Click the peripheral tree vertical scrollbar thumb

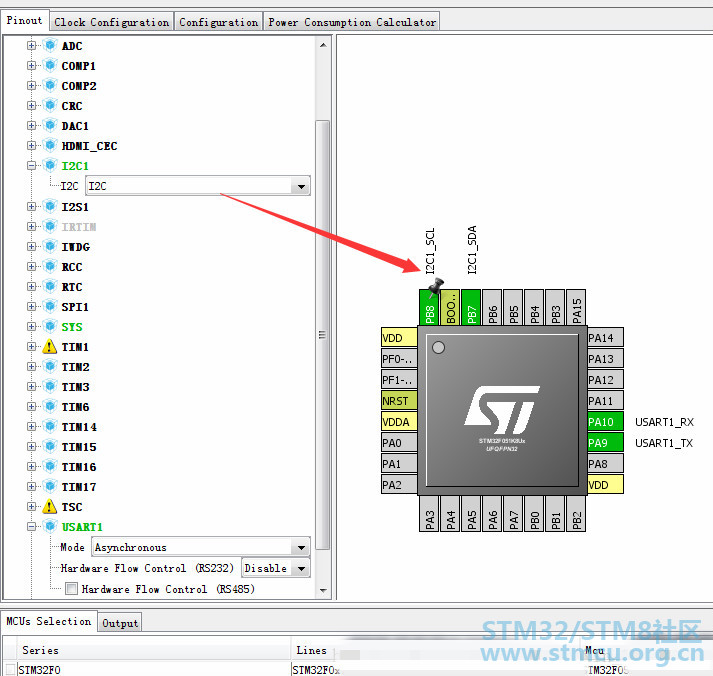pos(322,335)
